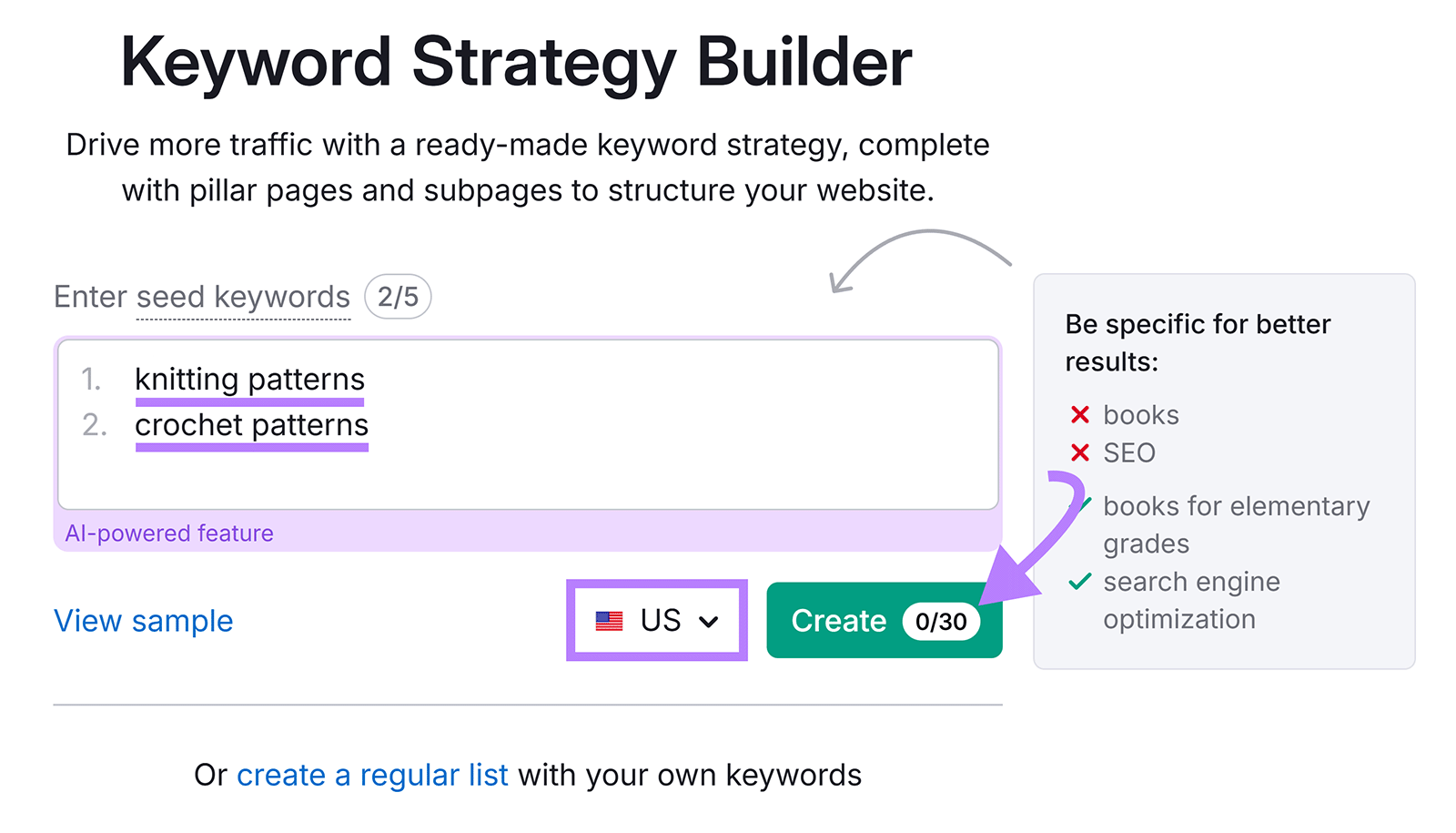Select the crochet patterns keyword entry
The image size is (1456, 833).
click(252, 424)
